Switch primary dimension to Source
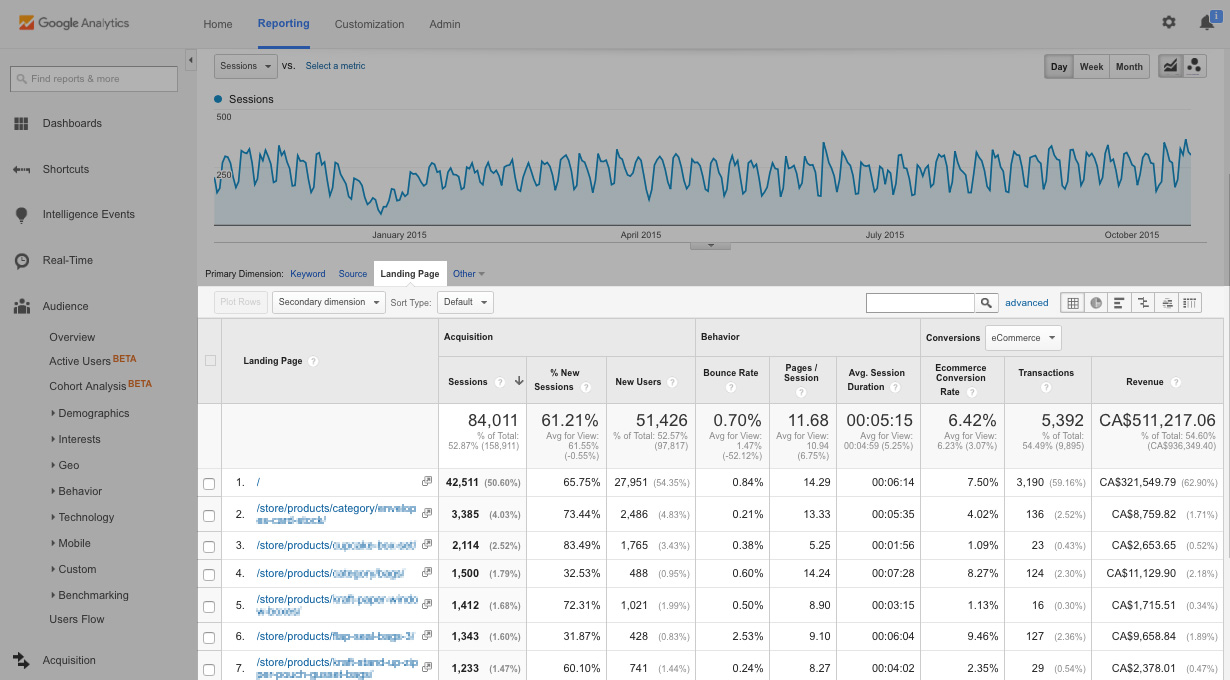 (353, 274)
